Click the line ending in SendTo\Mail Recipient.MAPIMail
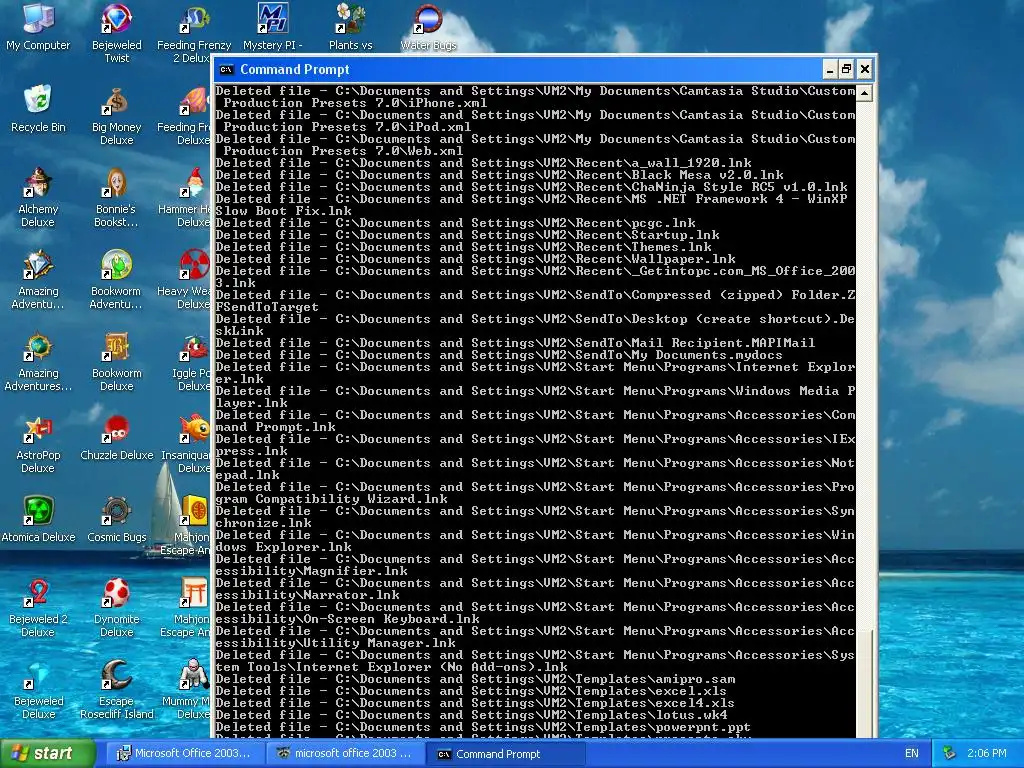Screen dimensions: 1024x768 (x=515, y=343)
